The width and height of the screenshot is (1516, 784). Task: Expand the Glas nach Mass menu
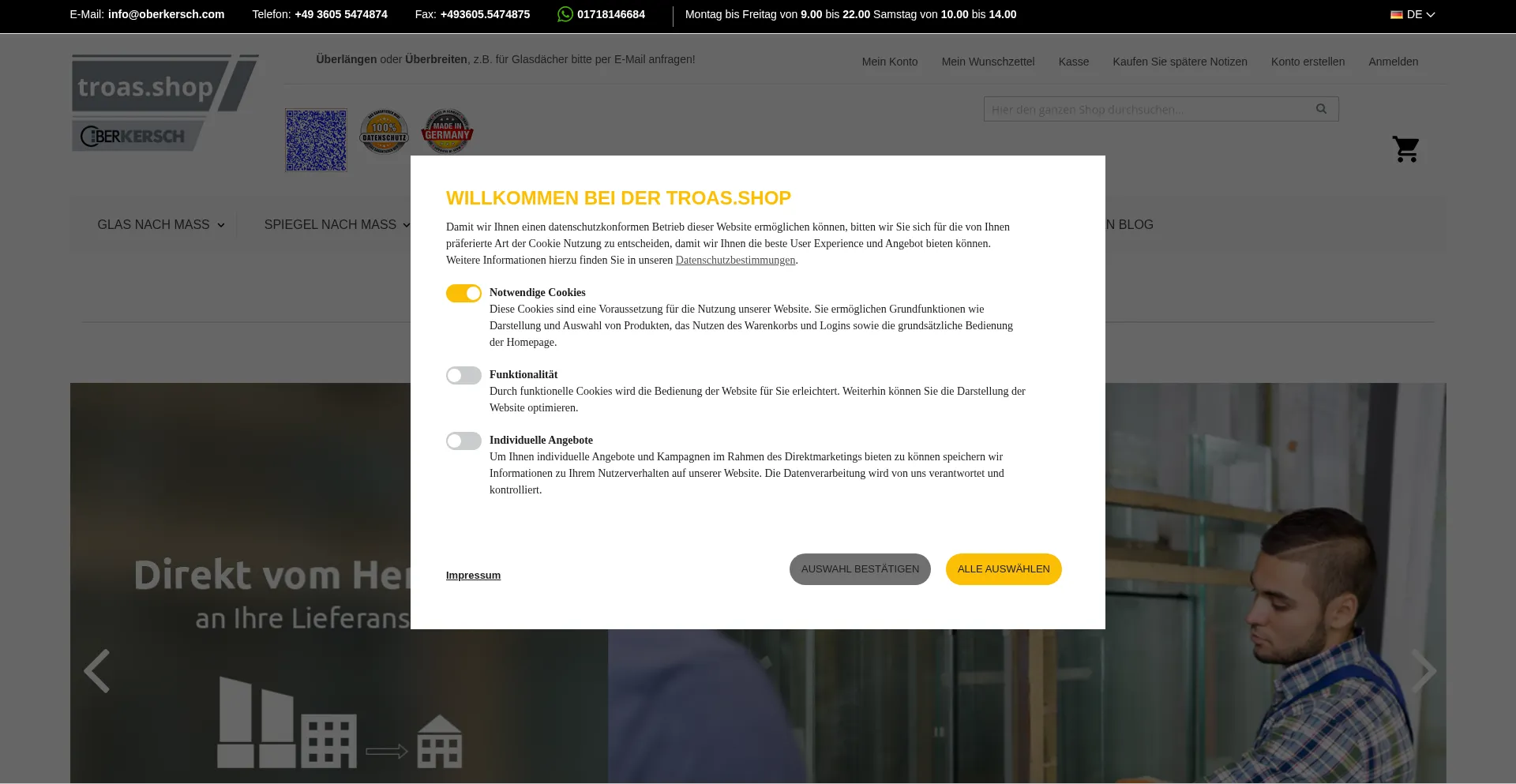tap(160, 225)
